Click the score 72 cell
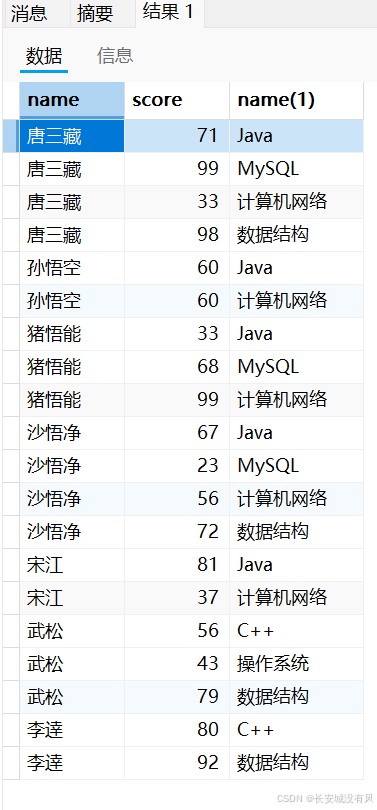 (x=177, y=533)
